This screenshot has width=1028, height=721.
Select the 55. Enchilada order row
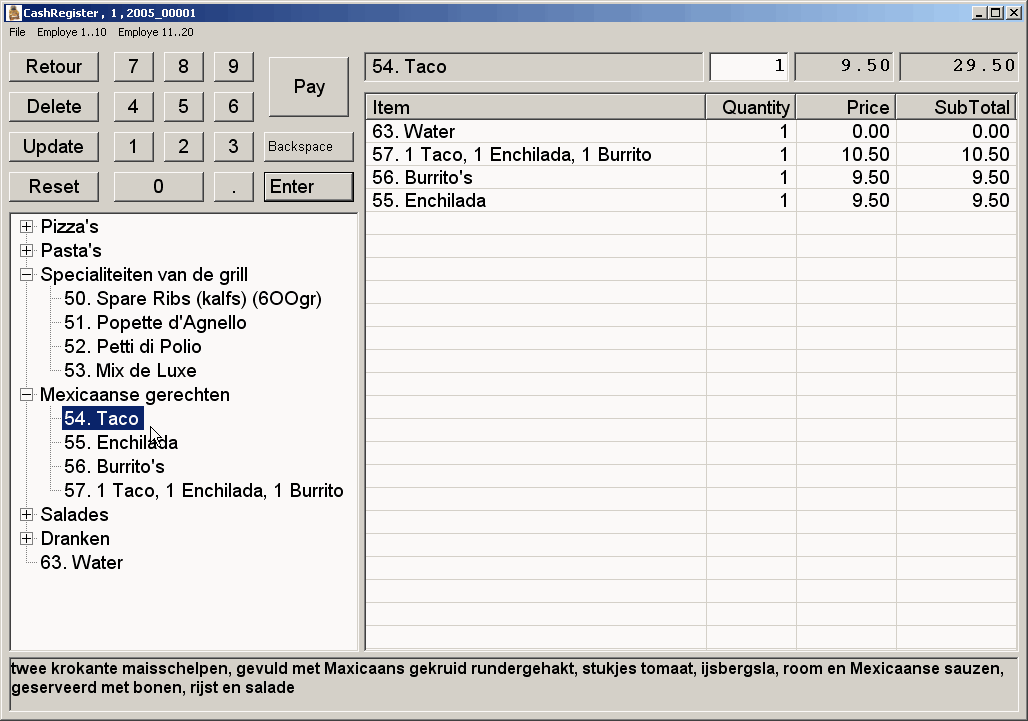691,201
